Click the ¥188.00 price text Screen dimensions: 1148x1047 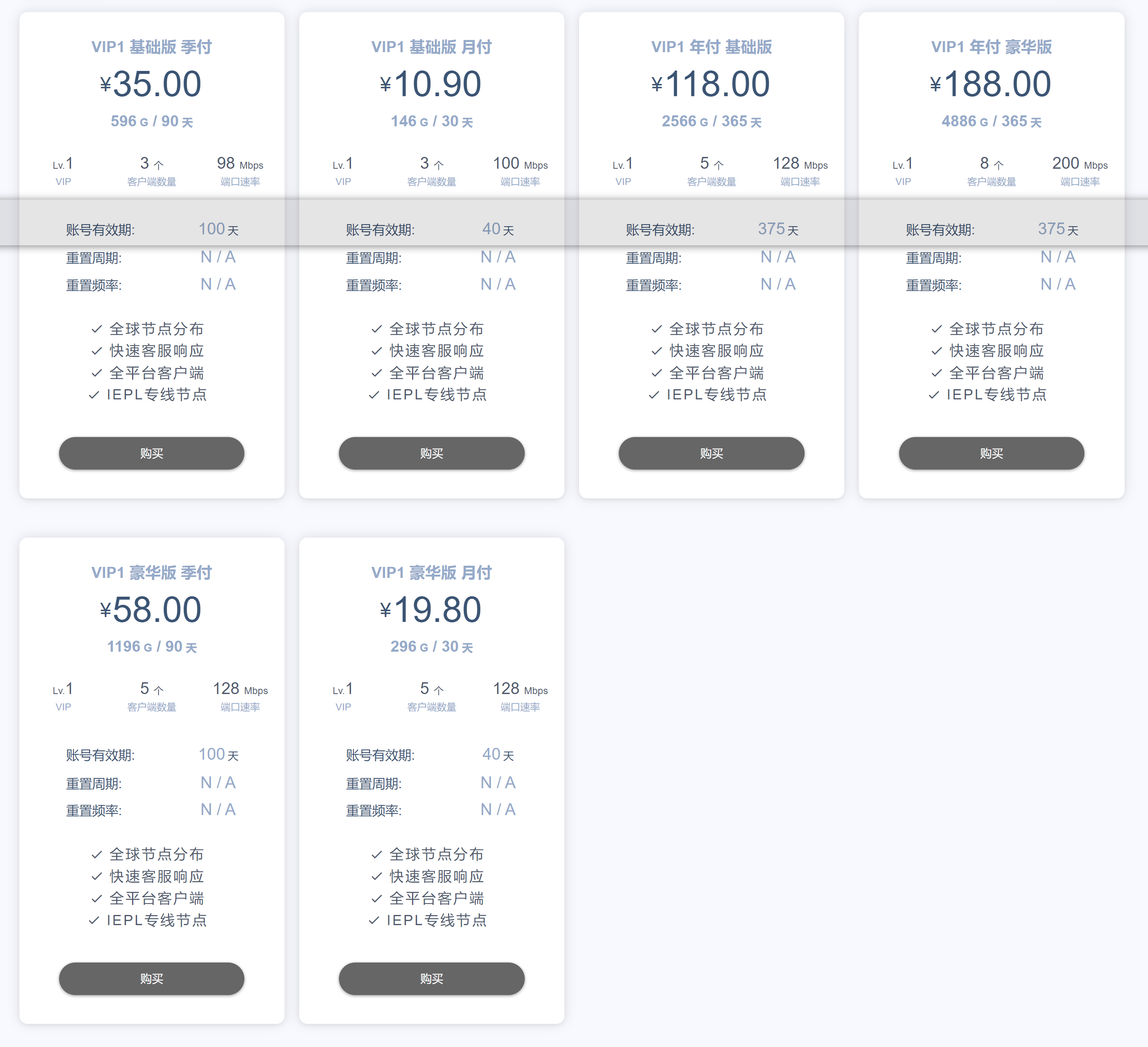tap(991, 84)
